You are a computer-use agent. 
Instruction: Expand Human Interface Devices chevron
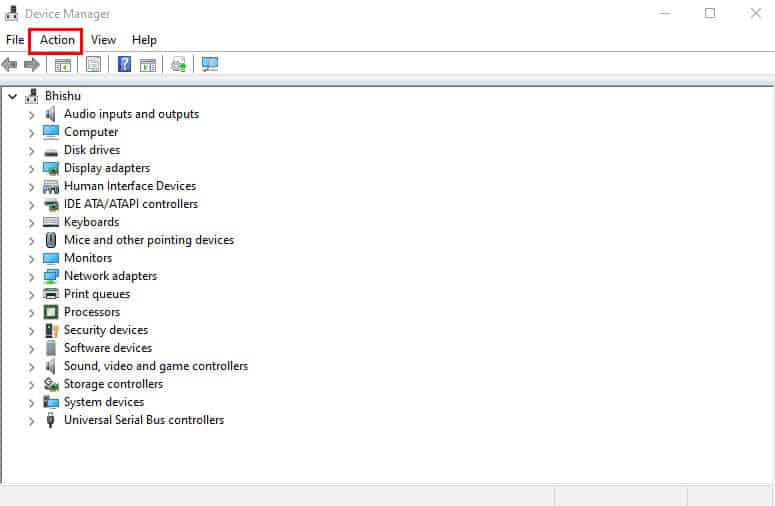(x=31, y=187)
